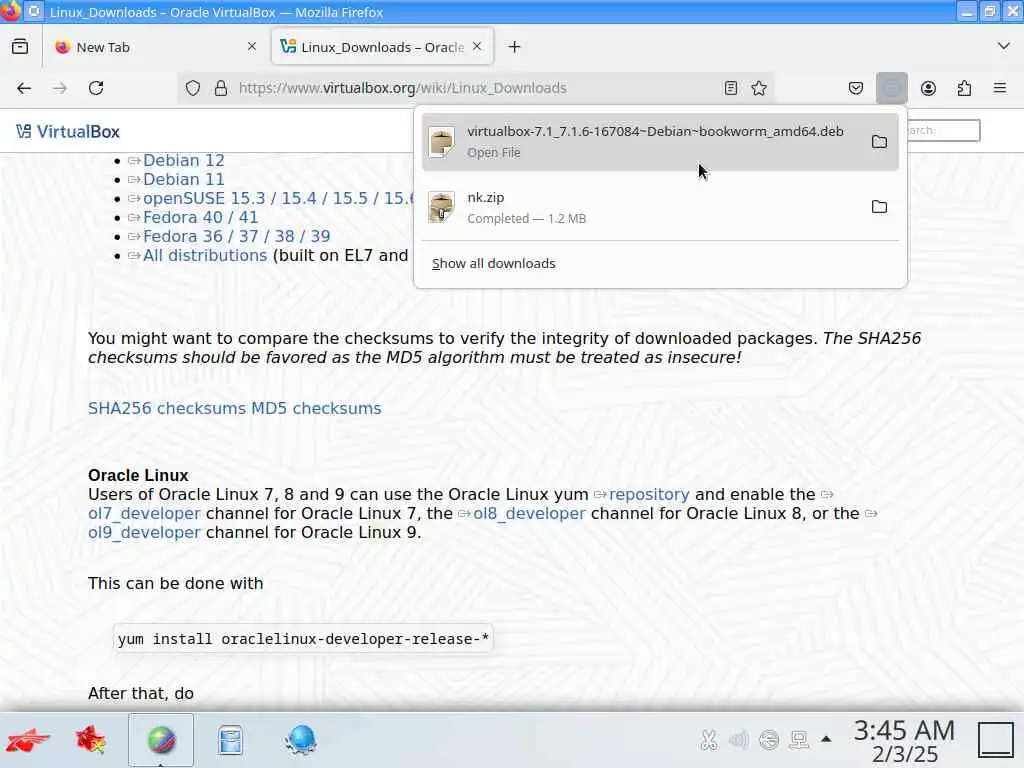Open the network monitors tray icon
Viewport: 1024px width, 768px height.
point(799,740)
